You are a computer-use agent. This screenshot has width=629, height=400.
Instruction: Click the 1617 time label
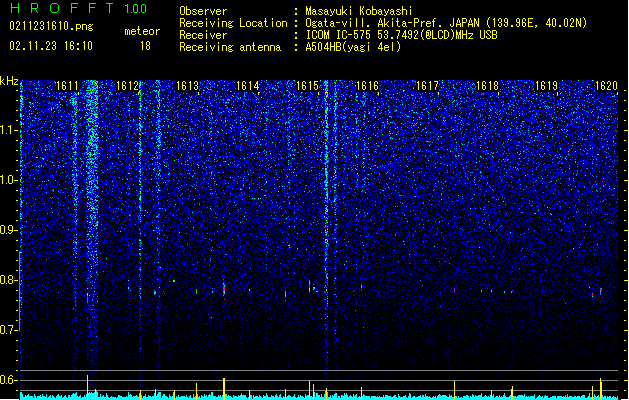pos(428,86)
